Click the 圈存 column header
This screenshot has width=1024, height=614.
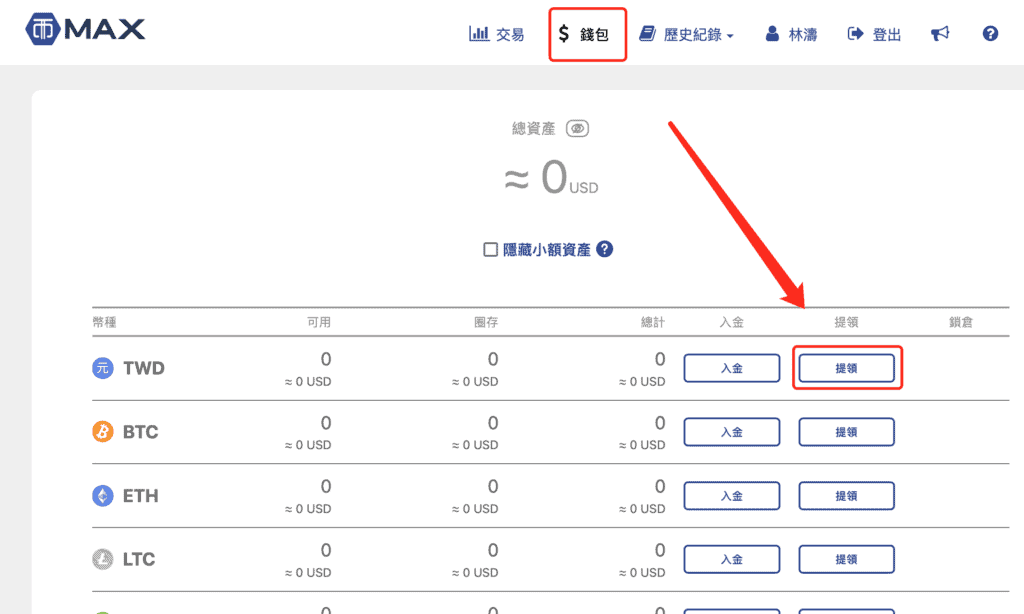coord(486,322)
